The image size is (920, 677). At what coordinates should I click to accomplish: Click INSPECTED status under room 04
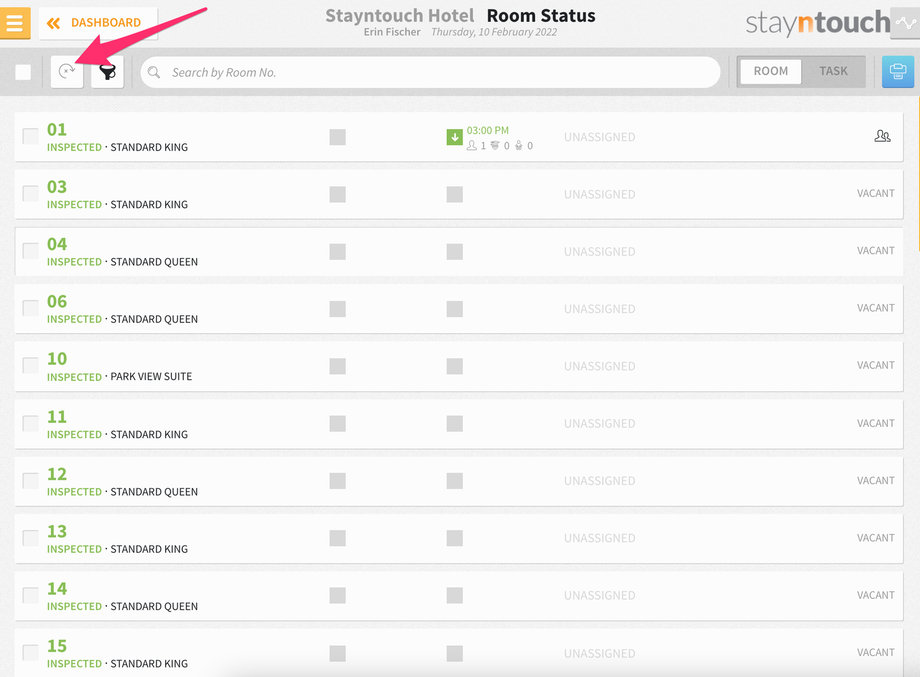tap(75, 262)
